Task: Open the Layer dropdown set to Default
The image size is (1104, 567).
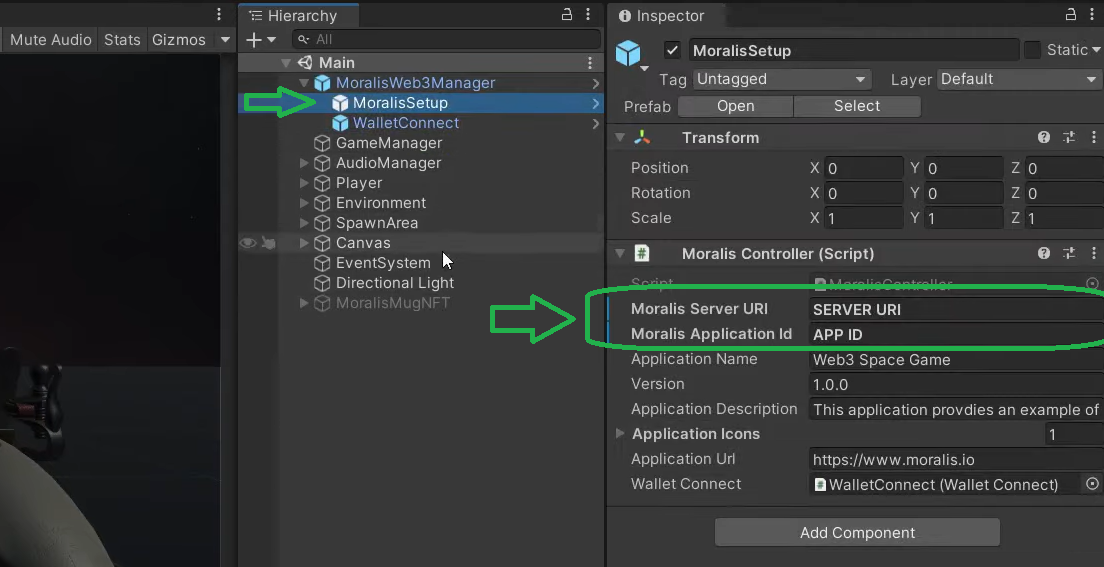Action: pyautogui.click(x=1019, y=80)
